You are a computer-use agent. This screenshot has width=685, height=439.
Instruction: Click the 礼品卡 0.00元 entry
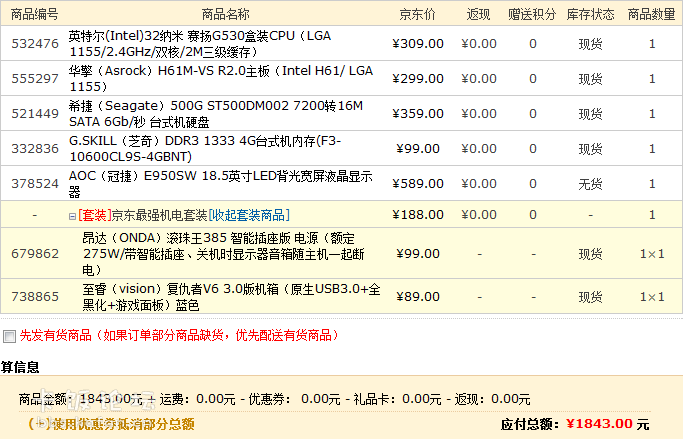tap(397, 399)
